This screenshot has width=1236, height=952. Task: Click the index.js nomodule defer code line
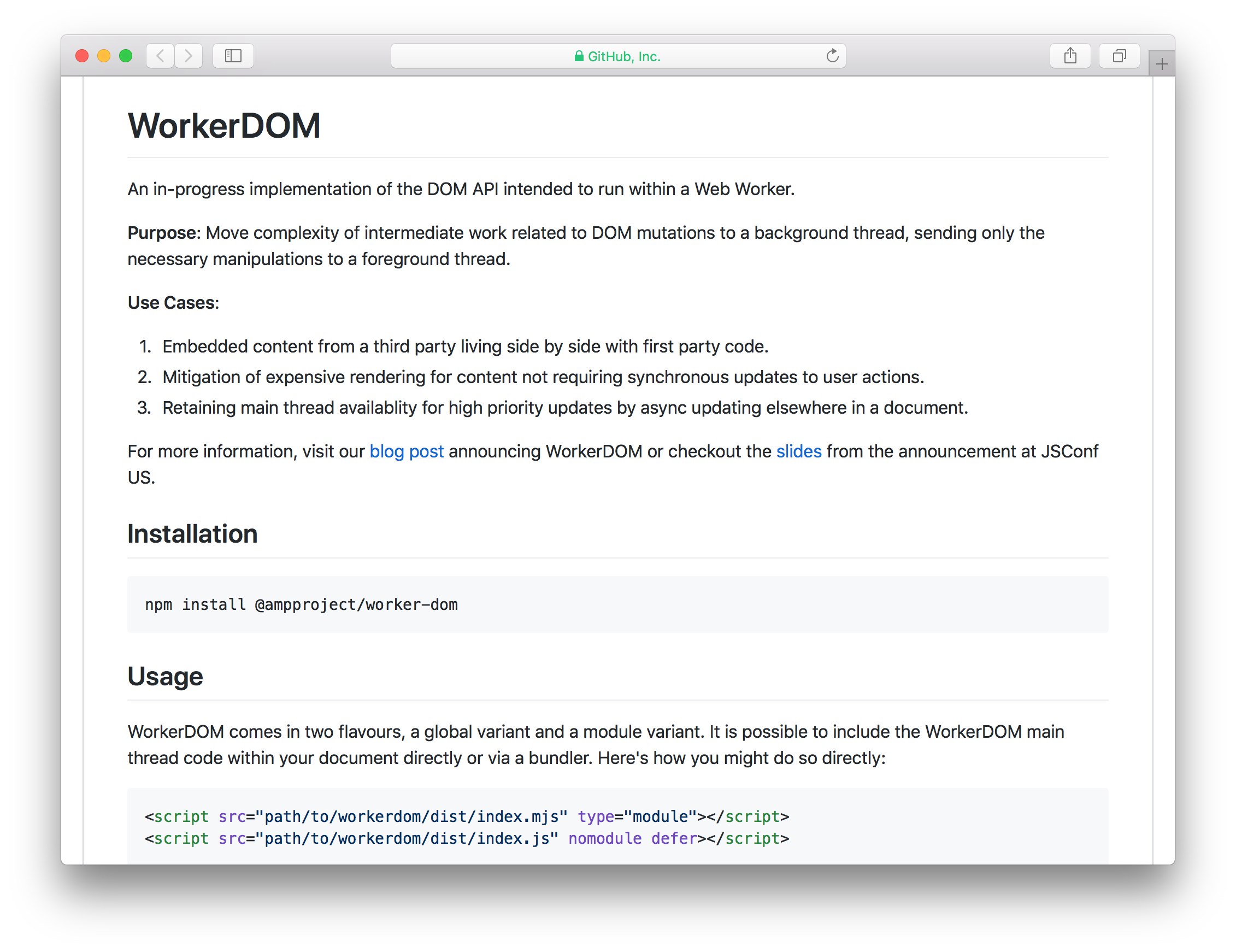[x=467, y=838]
